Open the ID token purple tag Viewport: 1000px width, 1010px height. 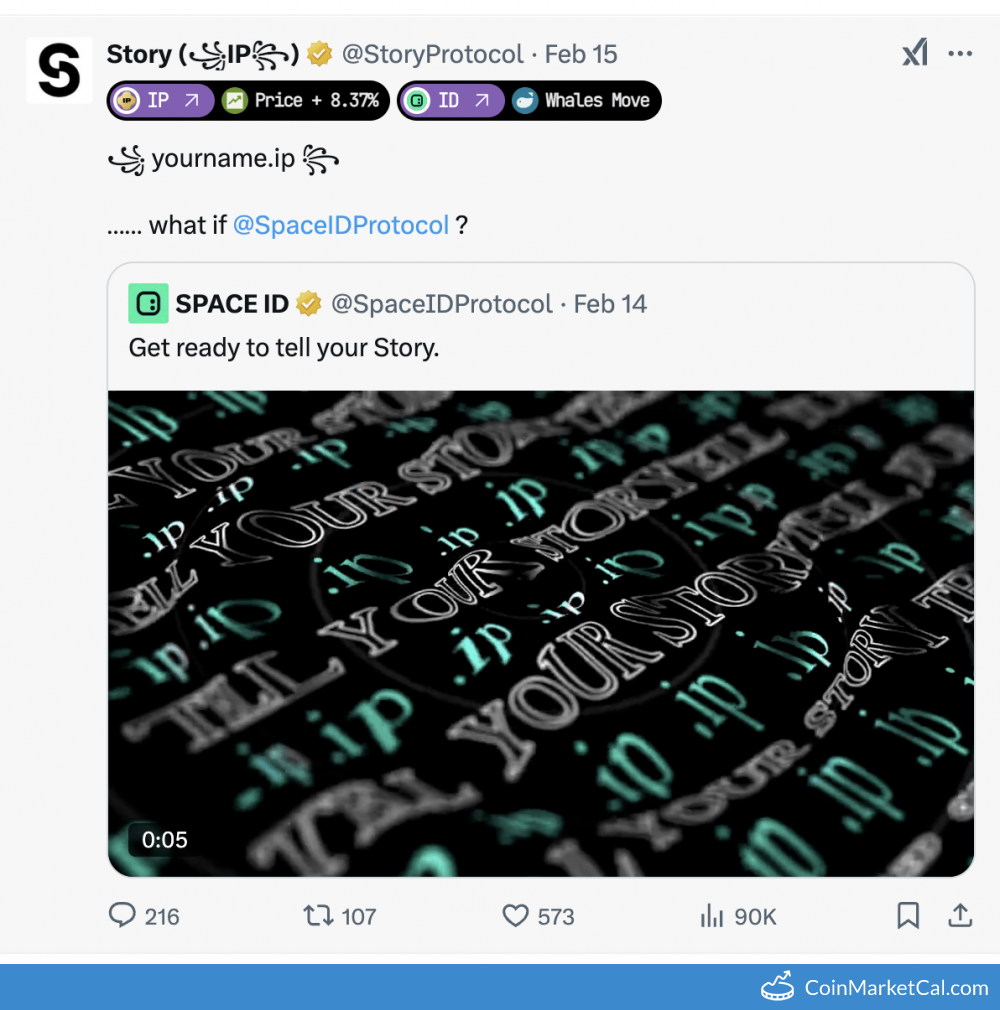451,100
